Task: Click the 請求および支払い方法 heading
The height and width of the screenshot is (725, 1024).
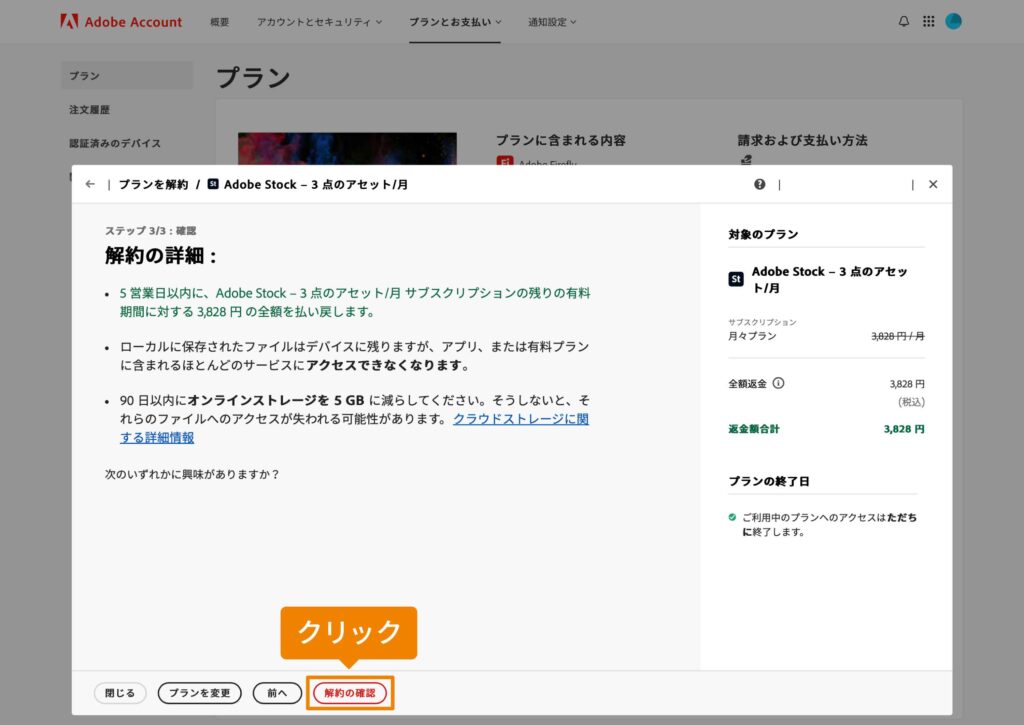Action: click(803, 140)
